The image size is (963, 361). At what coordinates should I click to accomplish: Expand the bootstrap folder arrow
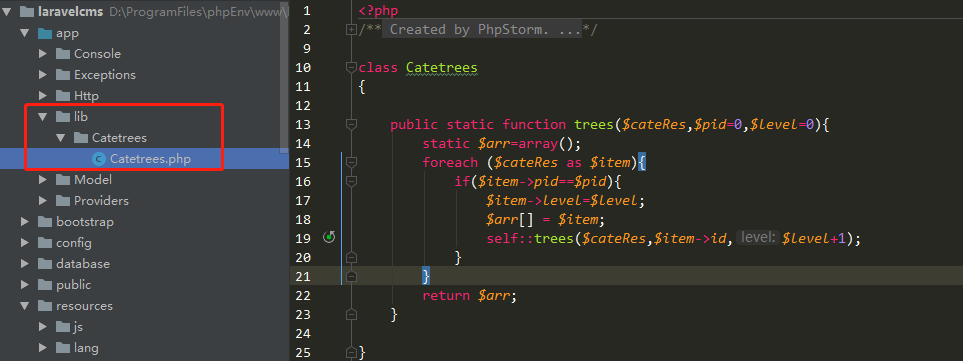coord(25,222)
